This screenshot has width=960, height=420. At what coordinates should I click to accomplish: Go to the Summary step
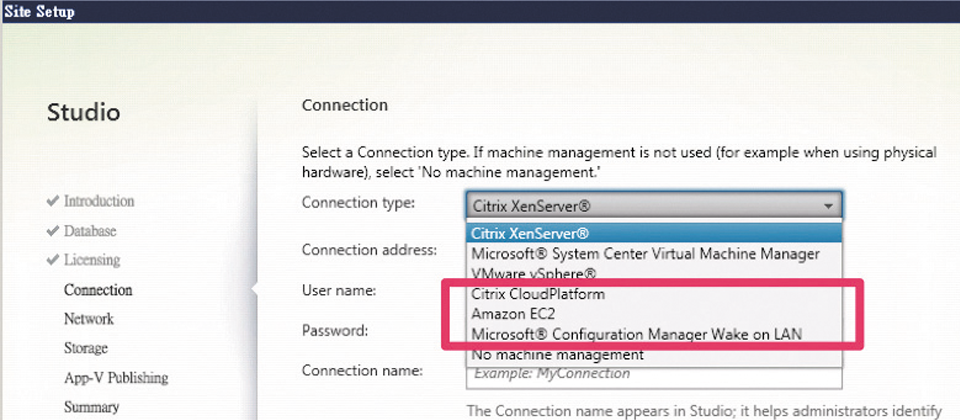click(x=92, y=407)
